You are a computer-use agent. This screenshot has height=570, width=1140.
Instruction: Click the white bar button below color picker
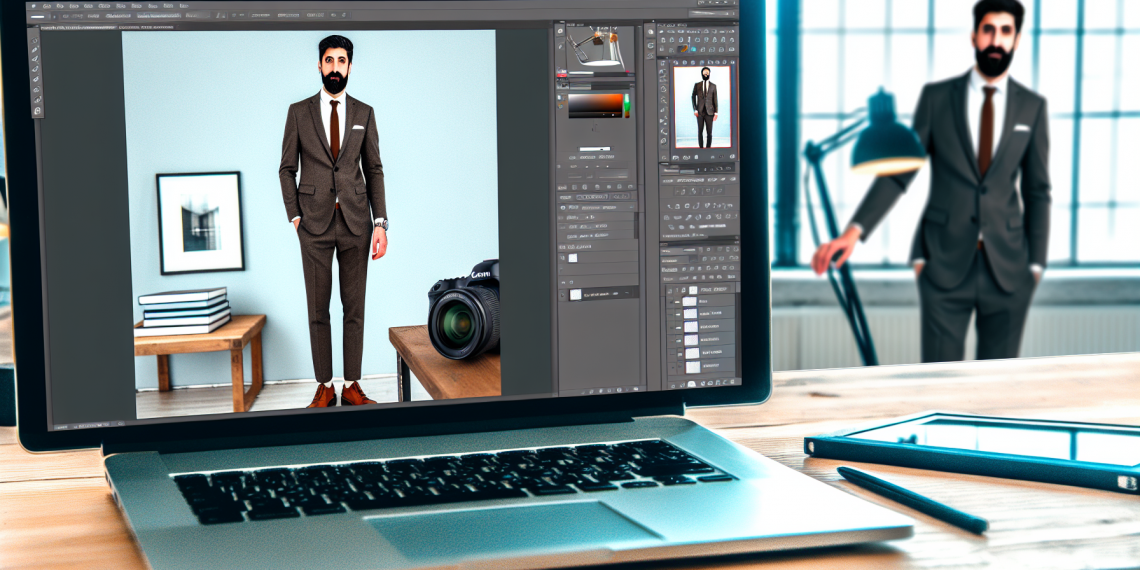(595, 149)
